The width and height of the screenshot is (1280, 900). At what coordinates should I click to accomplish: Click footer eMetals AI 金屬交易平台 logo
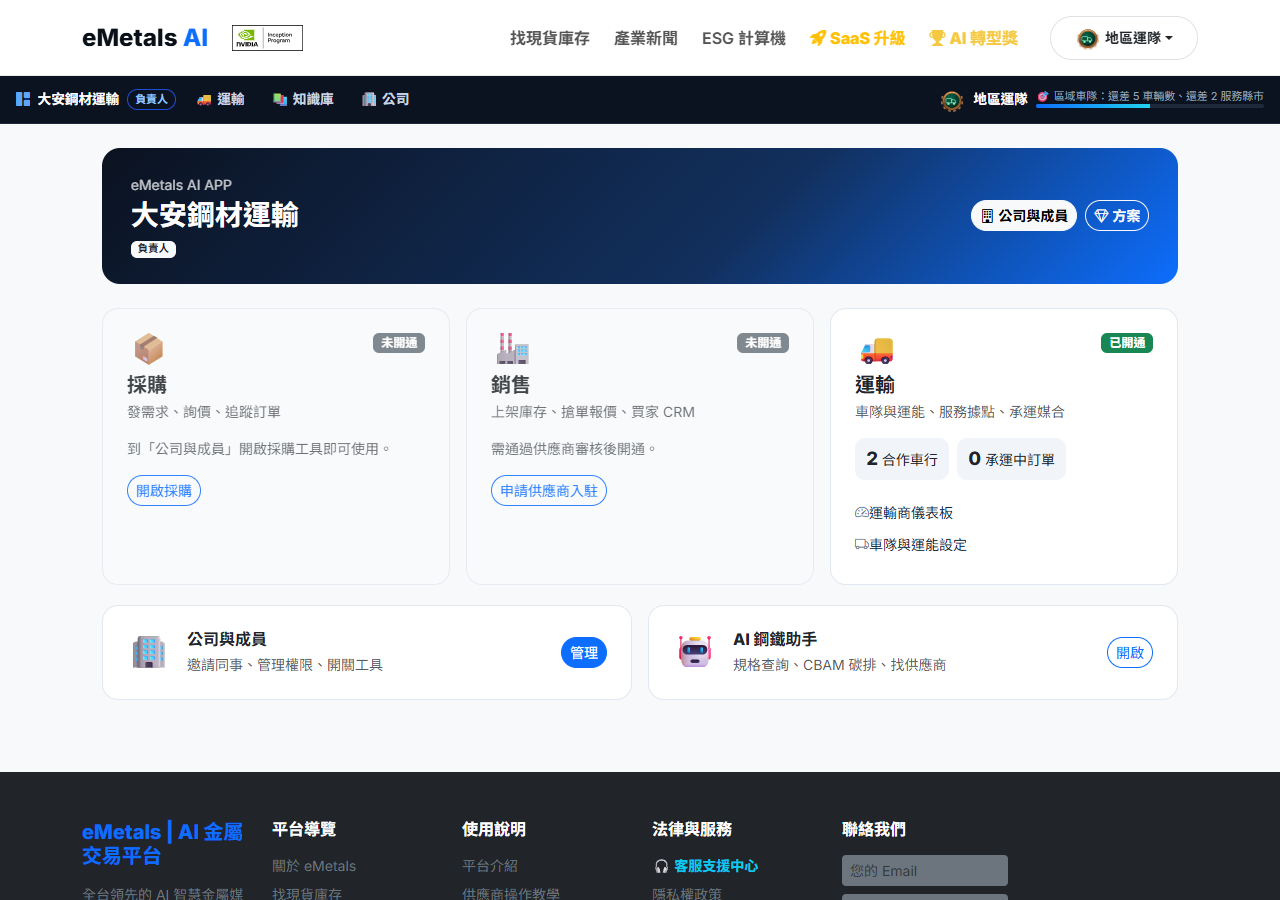[x=162, y=843]
